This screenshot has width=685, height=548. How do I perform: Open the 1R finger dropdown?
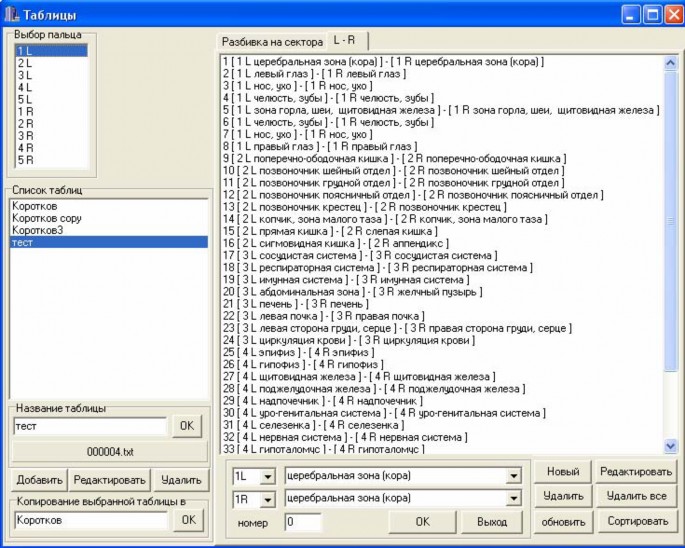(x=267, y=499)
